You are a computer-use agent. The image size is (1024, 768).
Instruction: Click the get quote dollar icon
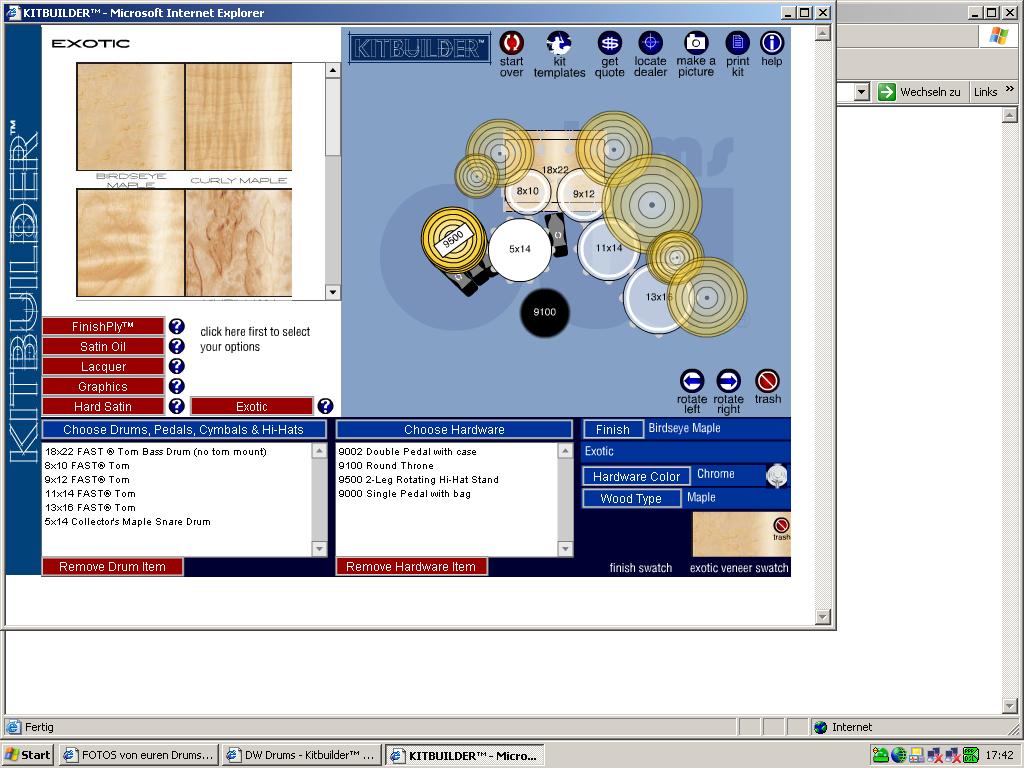tap(609, 43)
